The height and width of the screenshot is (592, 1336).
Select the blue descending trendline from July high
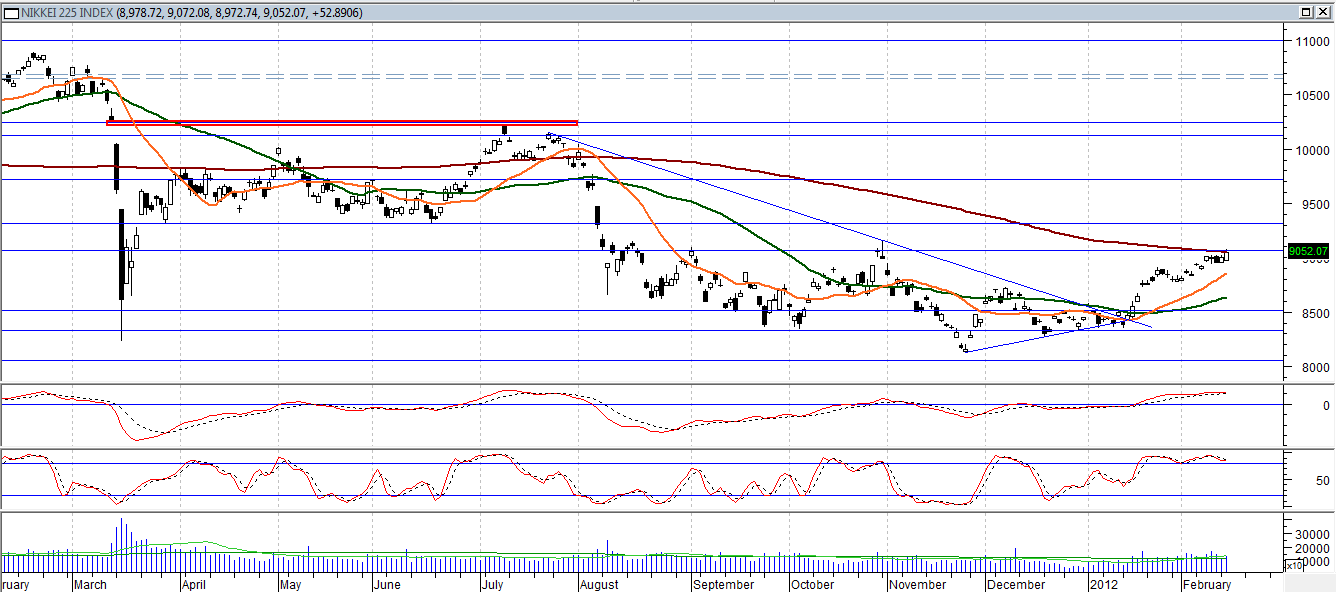pos(850,230)
